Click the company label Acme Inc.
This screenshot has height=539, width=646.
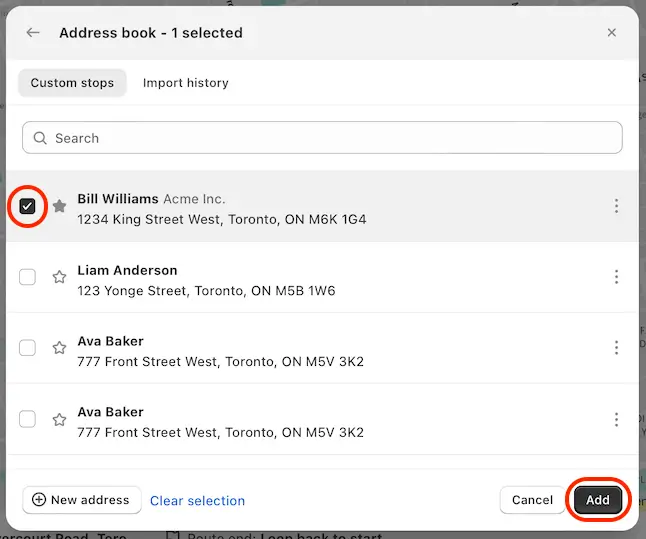click(x=194, y=199)
